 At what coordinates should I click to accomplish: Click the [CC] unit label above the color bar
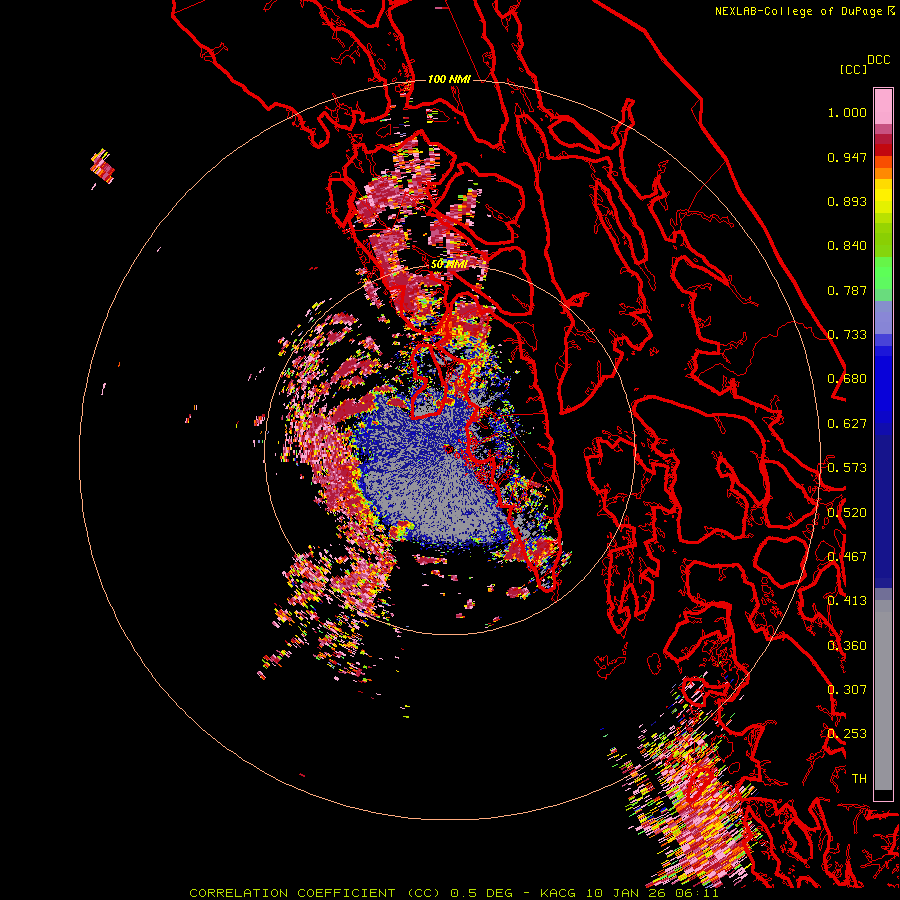tap(853, 69)
